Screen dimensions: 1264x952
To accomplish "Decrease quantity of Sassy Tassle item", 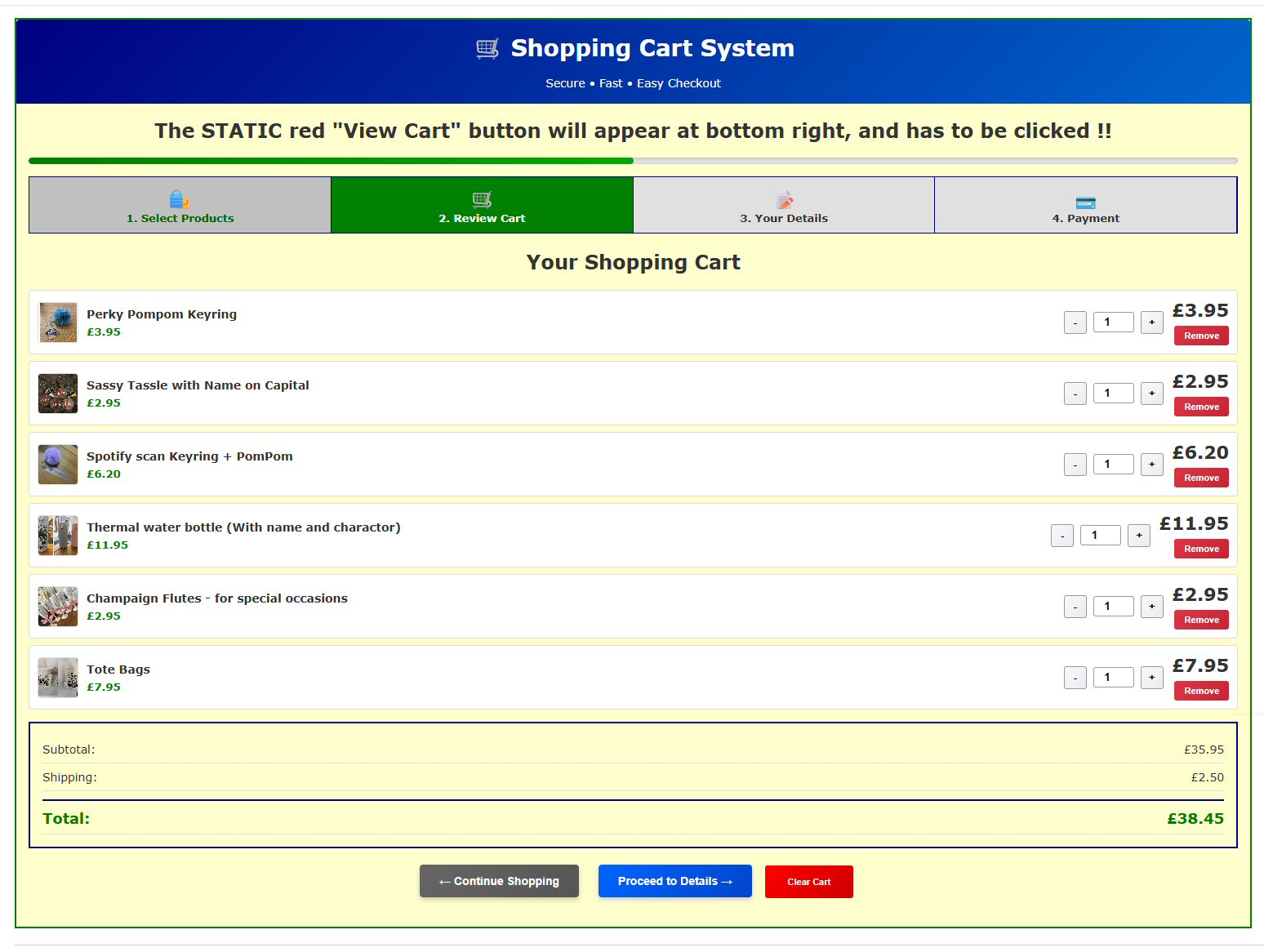I will (1075, 394).
